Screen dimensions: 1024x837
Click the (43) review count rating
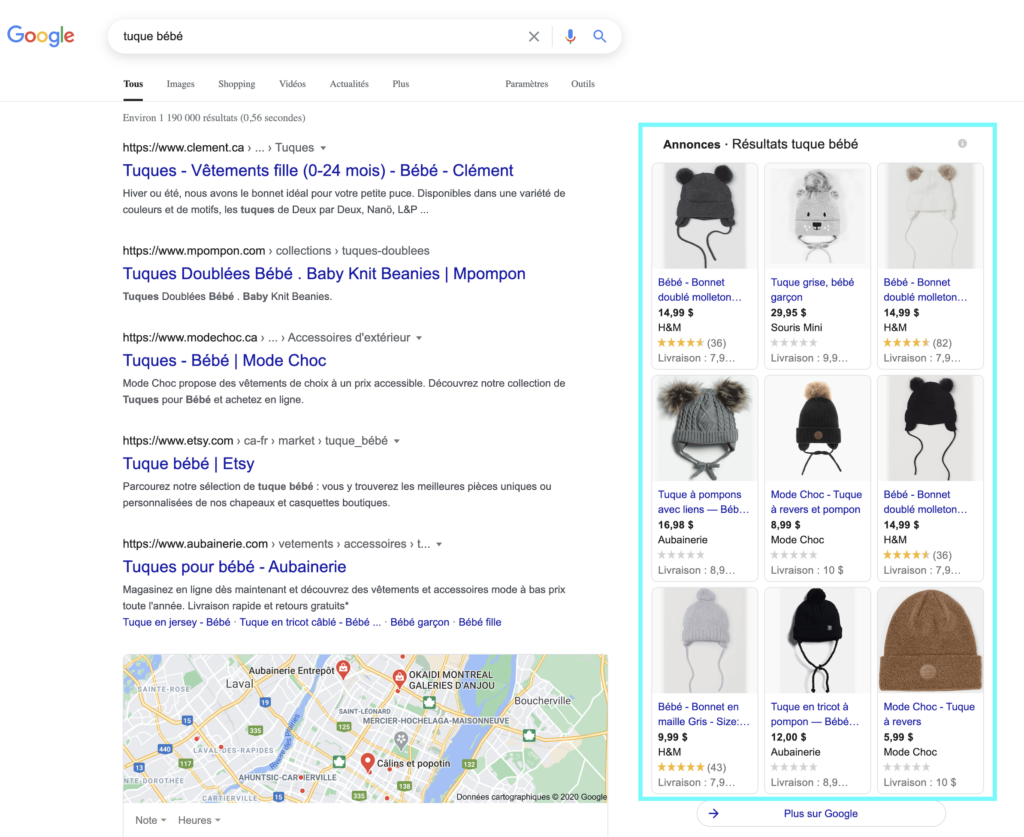692,767
